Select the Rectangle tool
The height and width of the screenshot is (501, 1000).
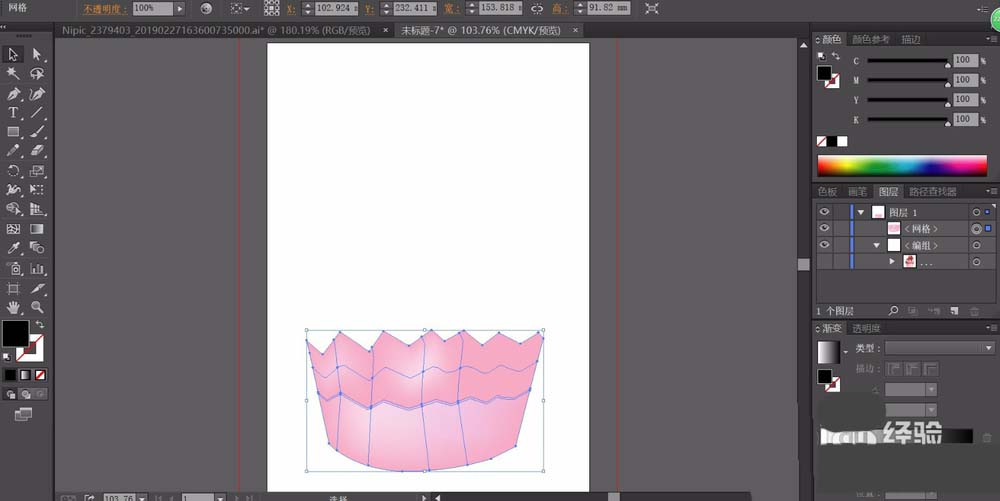(13, 132)
